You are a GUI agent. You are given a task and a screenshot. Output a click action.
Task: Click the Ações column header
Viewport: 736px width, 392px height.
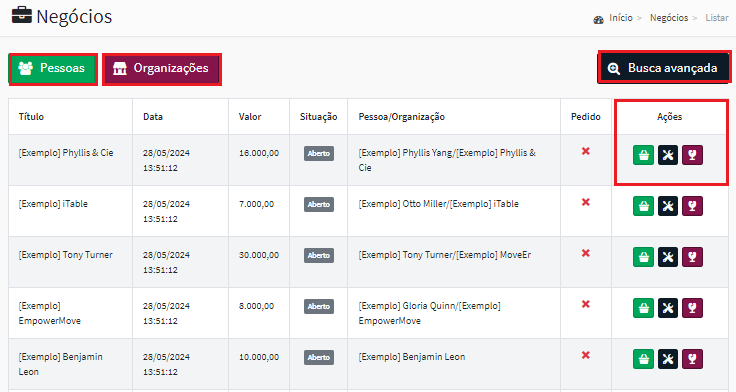[x=669, y=117]
